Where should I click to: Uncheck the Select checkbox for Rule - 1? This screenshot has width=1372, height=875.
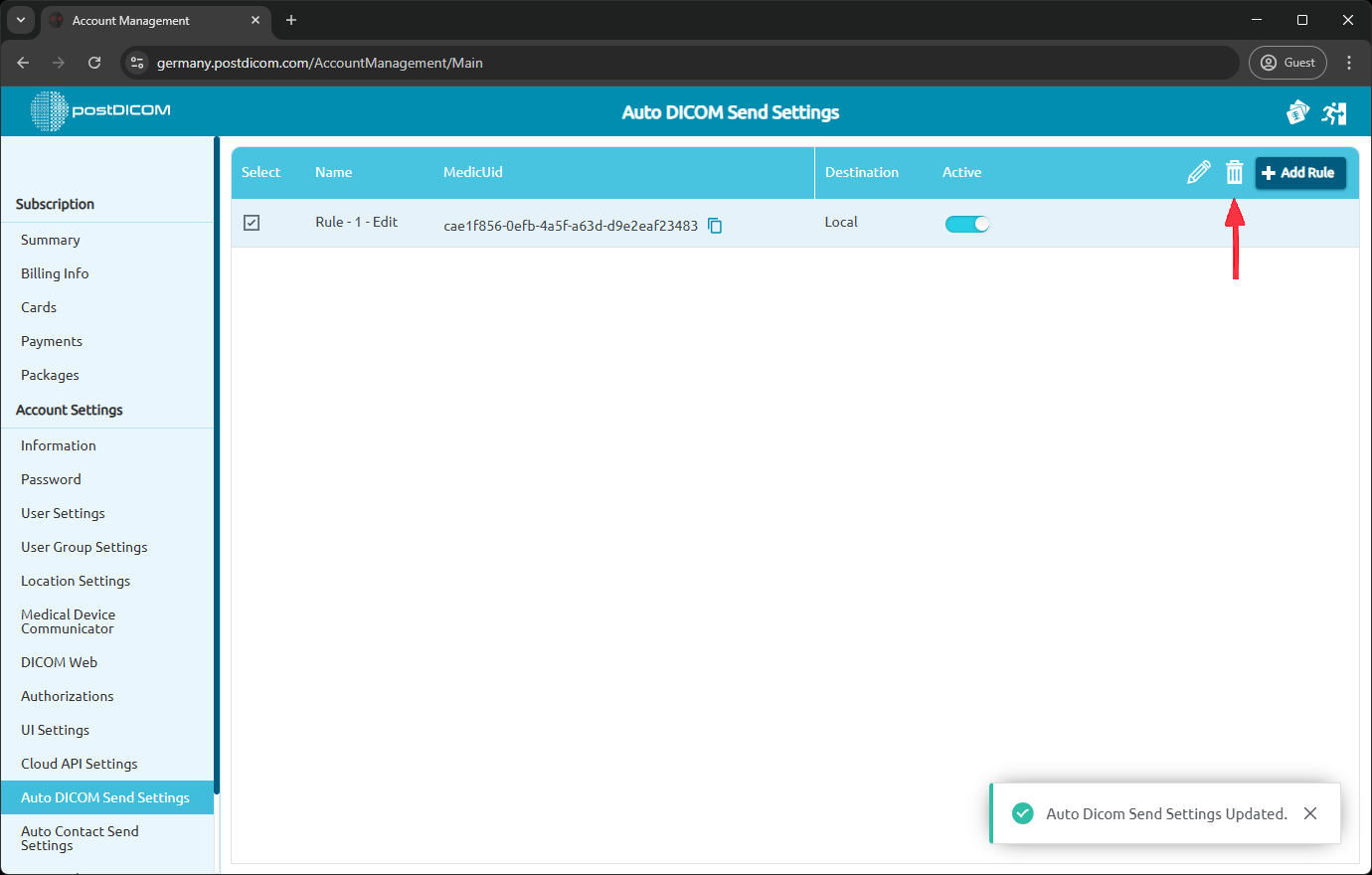(x=252, y=223)
